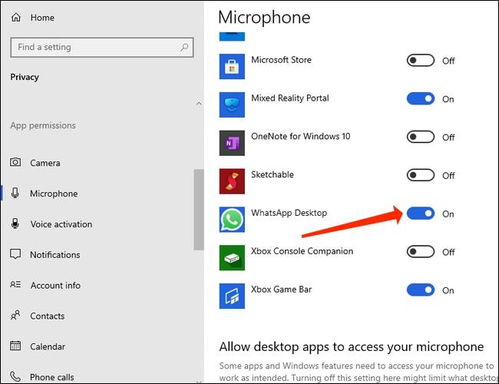Collapse sidebar using the up chevron
Viewport: 499px width, 384px height.
click(199, 103)
